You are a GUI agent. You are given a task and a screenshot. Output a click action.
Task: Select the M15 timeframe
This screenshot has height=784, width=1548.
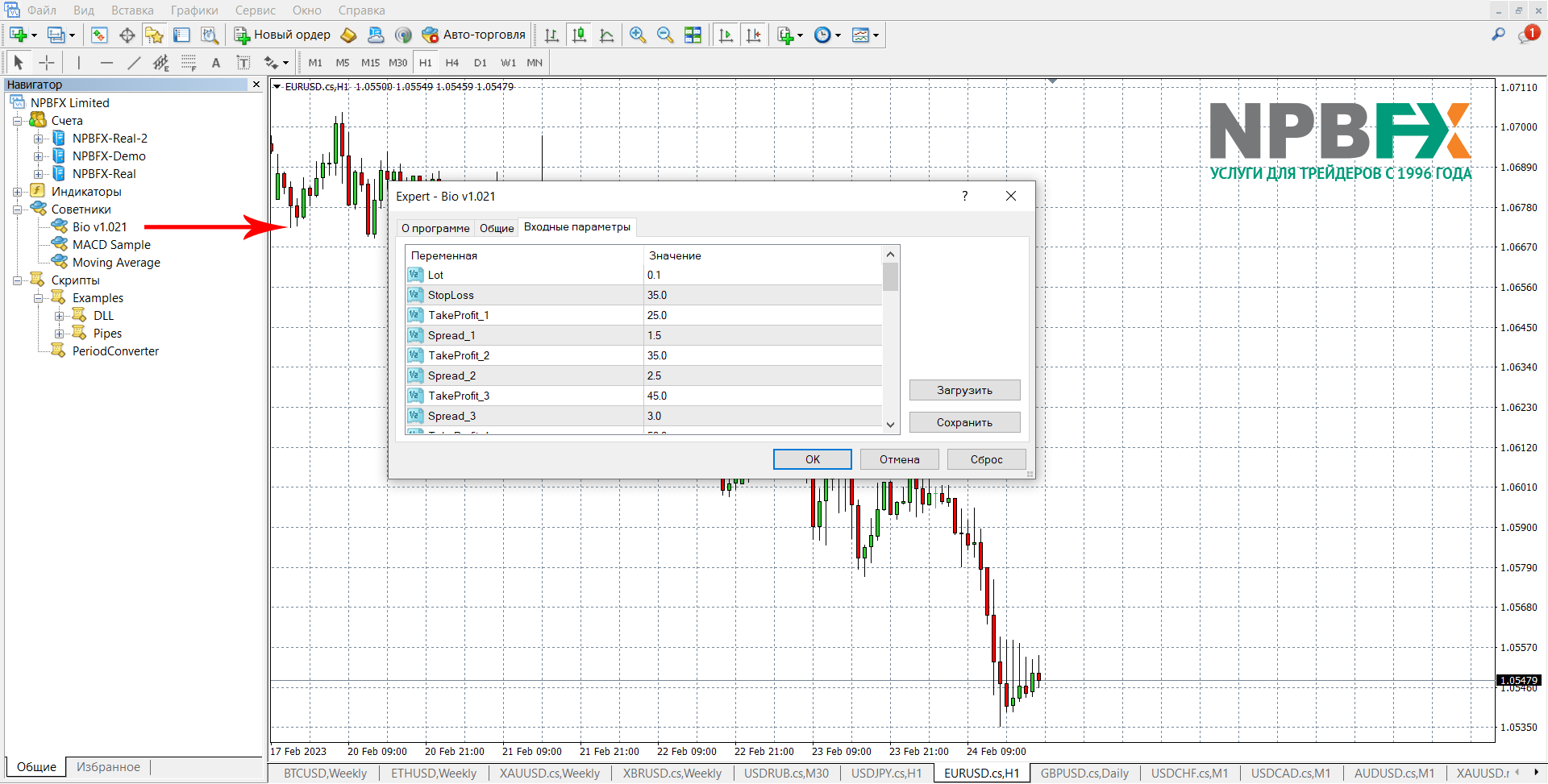tap(370, 62)
